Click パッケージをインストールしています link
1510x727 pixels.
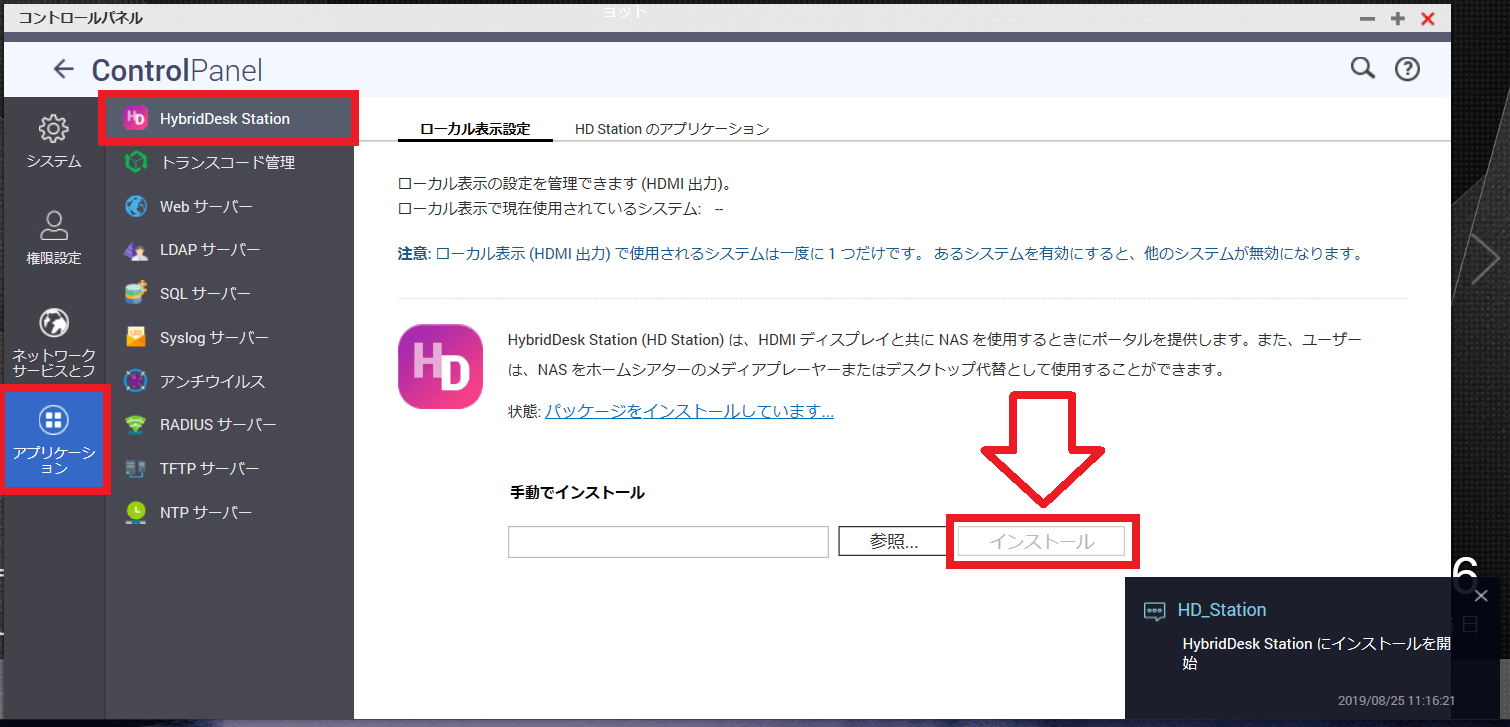click(689, 411)
